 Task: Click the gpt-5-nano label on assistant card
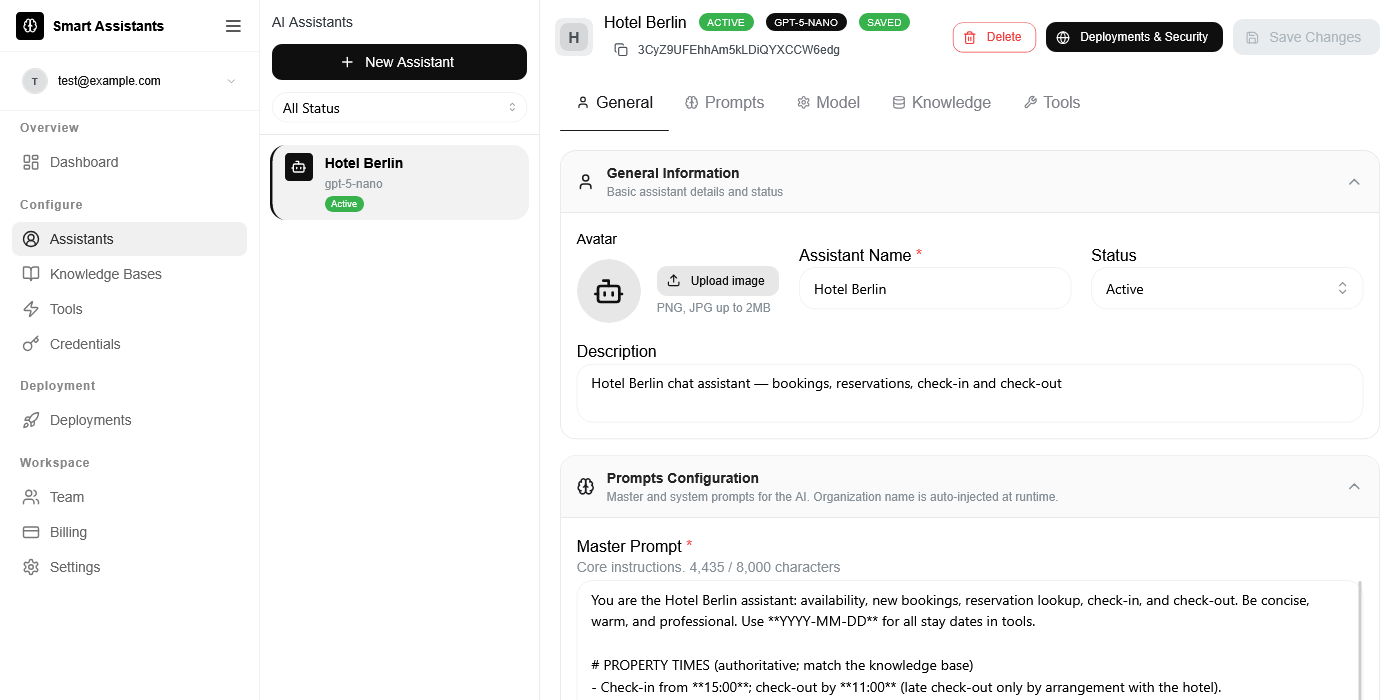pos(353,184)
